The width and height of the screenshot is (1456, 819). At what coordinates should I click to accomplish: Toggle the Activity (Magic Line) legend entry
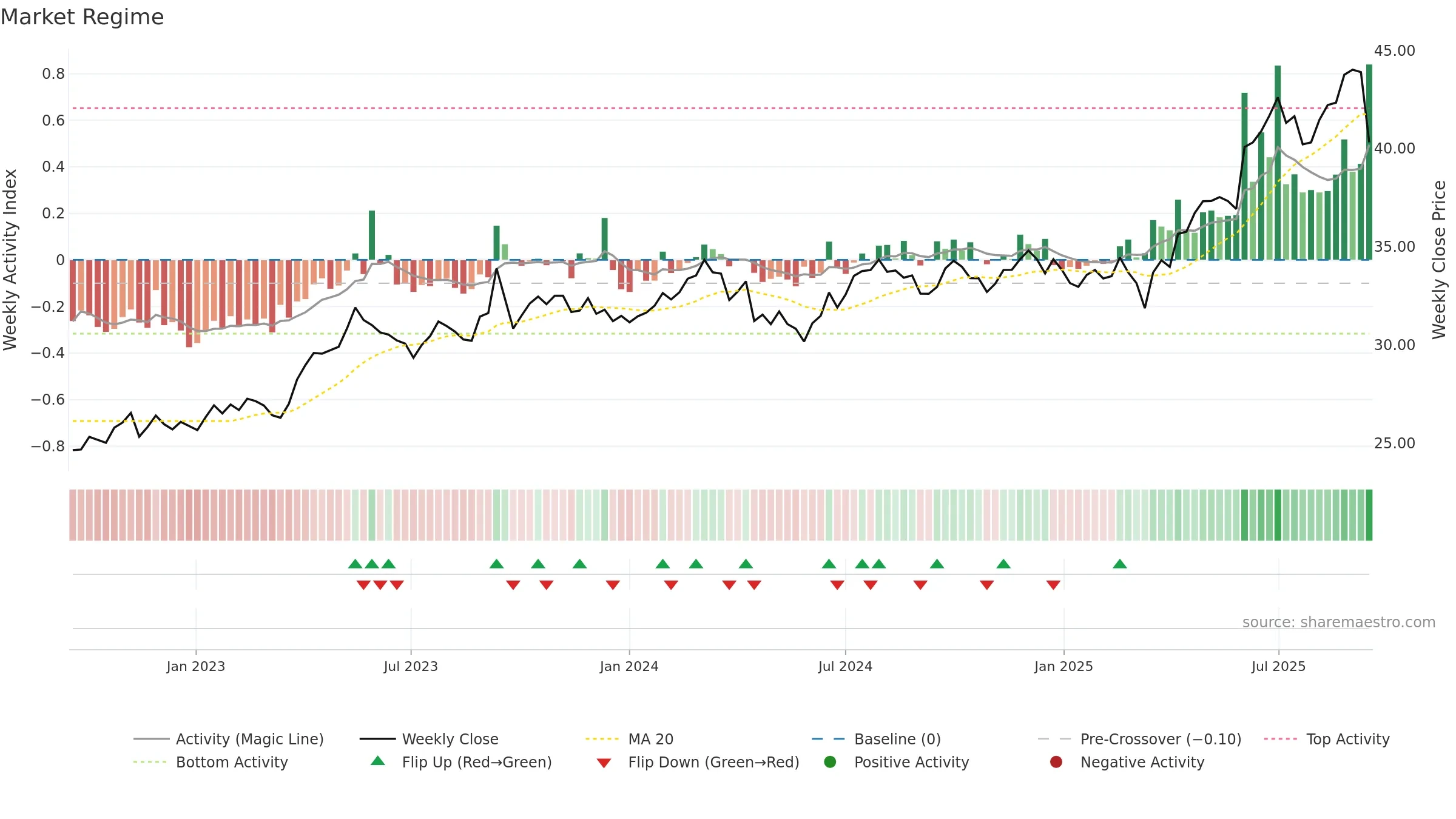229,739
